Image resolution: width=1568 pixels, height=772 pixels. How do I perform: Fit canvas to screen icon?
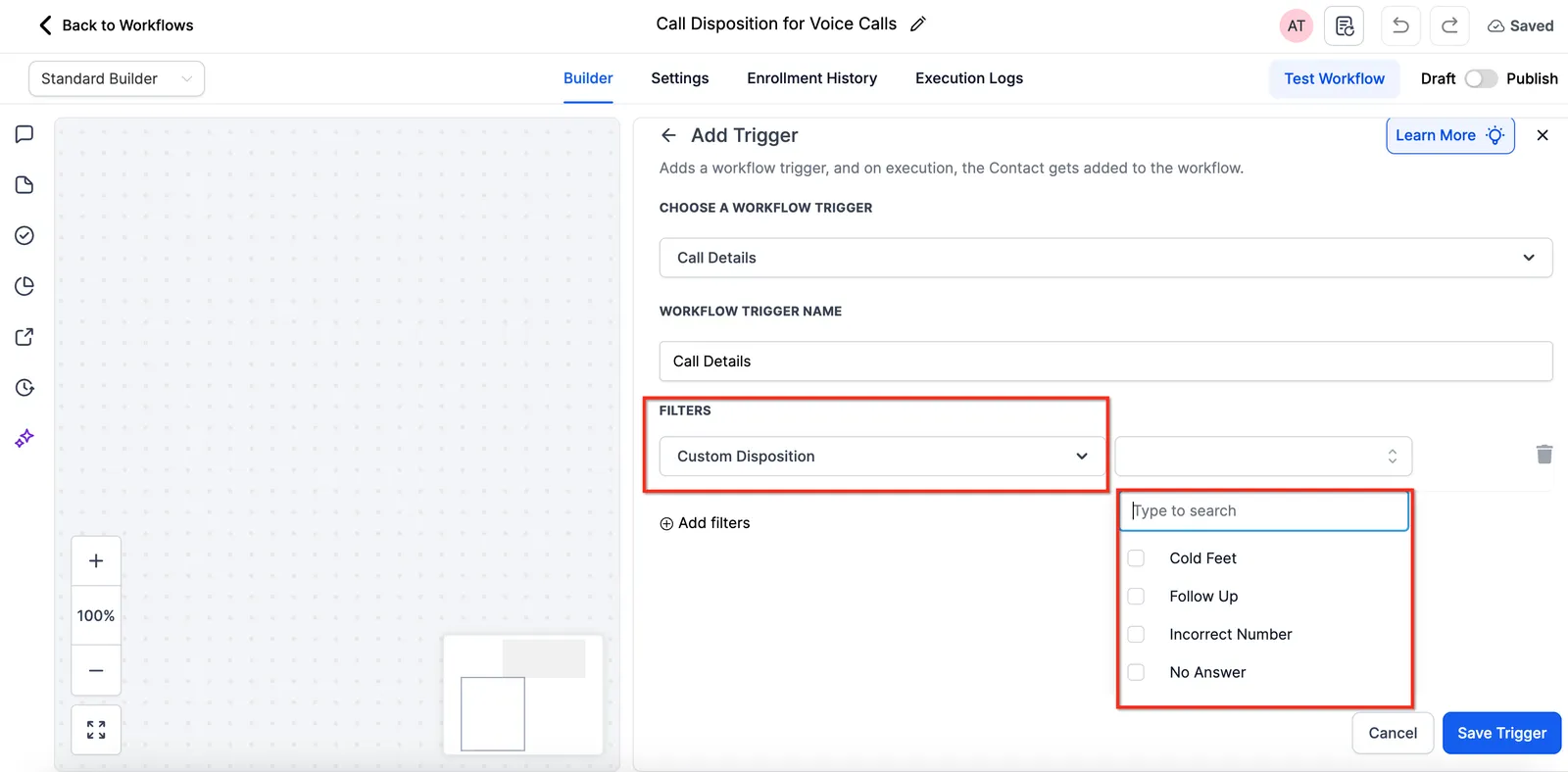pos(96,730)
